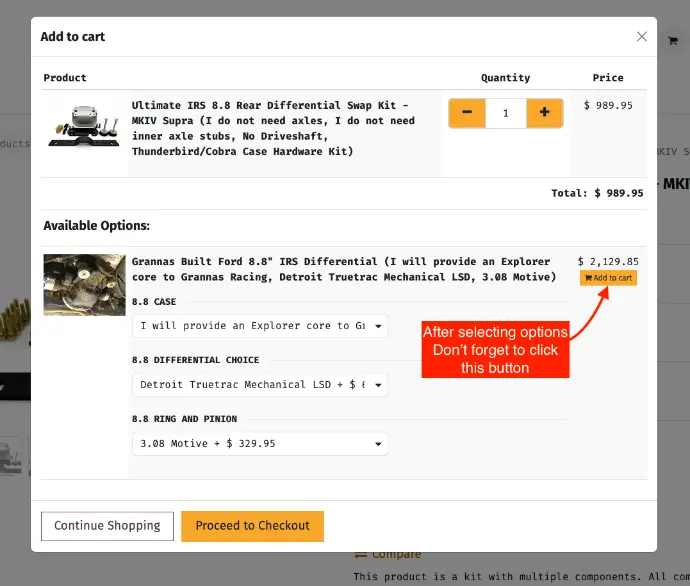Click the Available Options heading
Image resolution: width=690 pixels, height=586 pixels.
pos(97,226)
